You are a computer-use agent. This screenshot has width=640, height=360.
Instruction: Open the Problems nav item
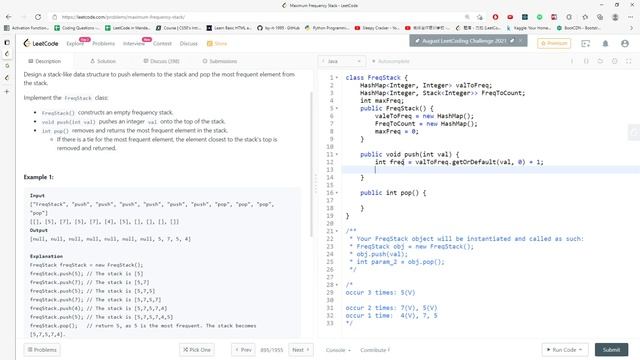(x=103, y=43)
